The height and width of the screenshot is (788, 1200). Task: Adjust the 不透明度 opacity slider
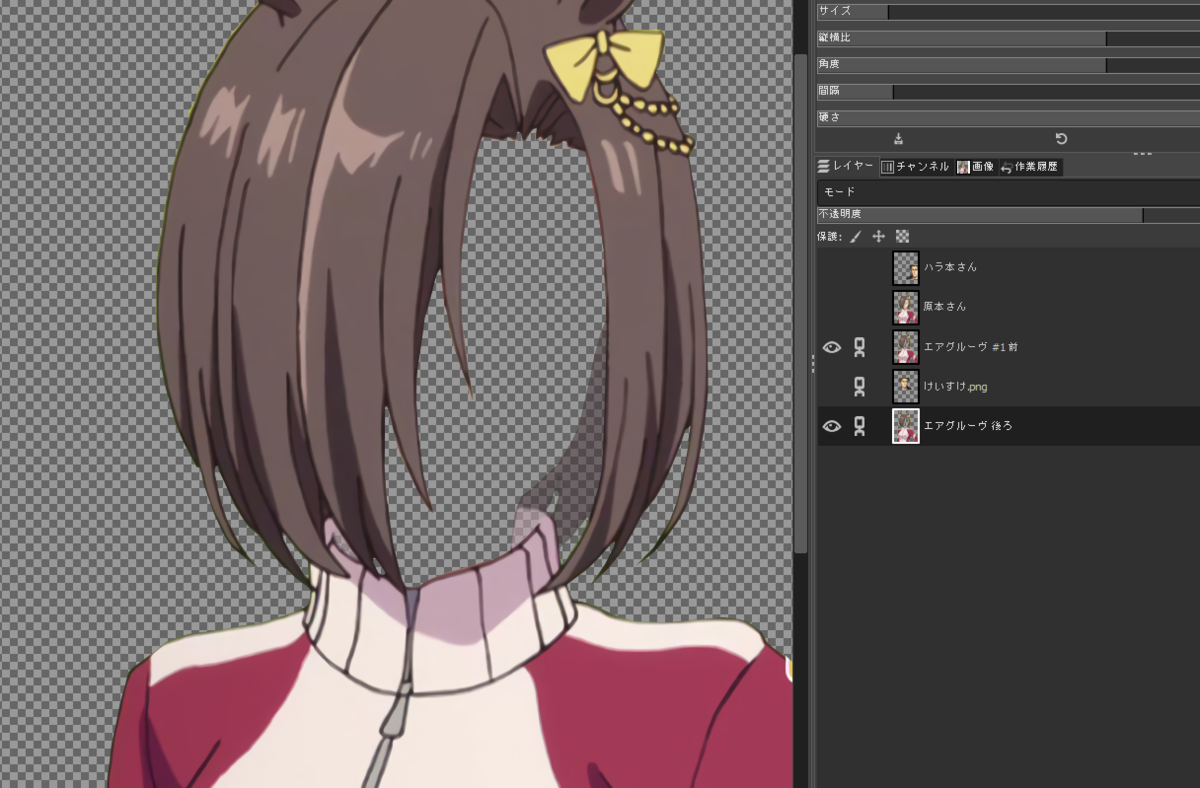click(x=1000, y=213)
